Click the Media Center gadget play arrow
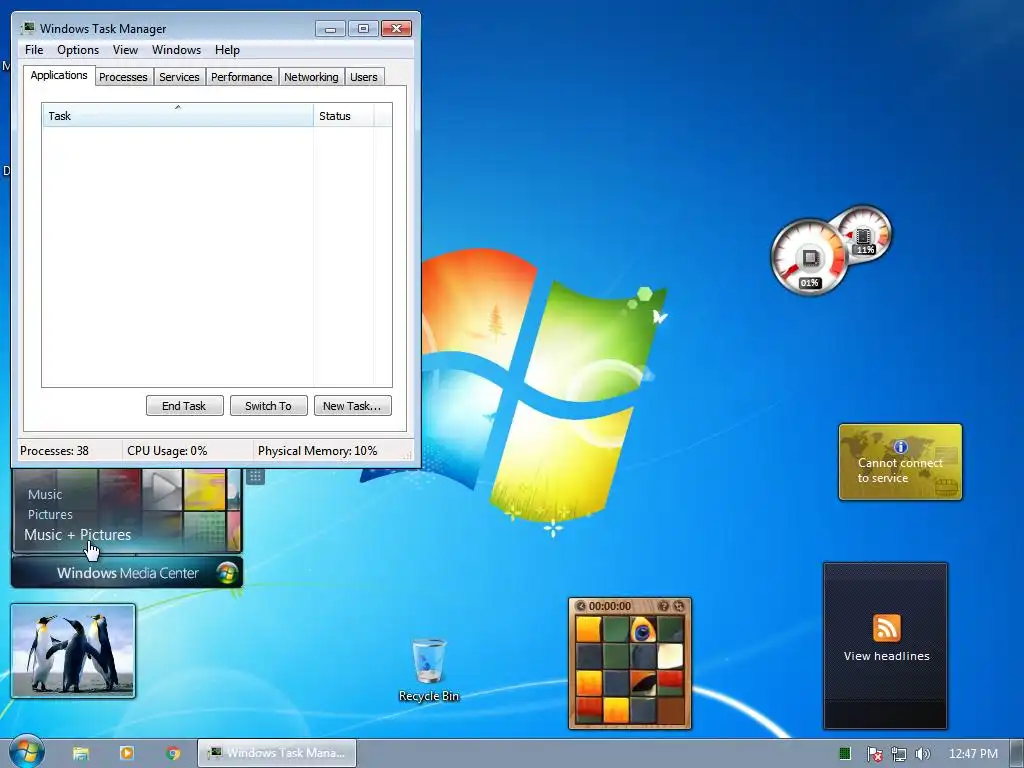This screenshot has width=1024, height=768. (x=162, y=487)
